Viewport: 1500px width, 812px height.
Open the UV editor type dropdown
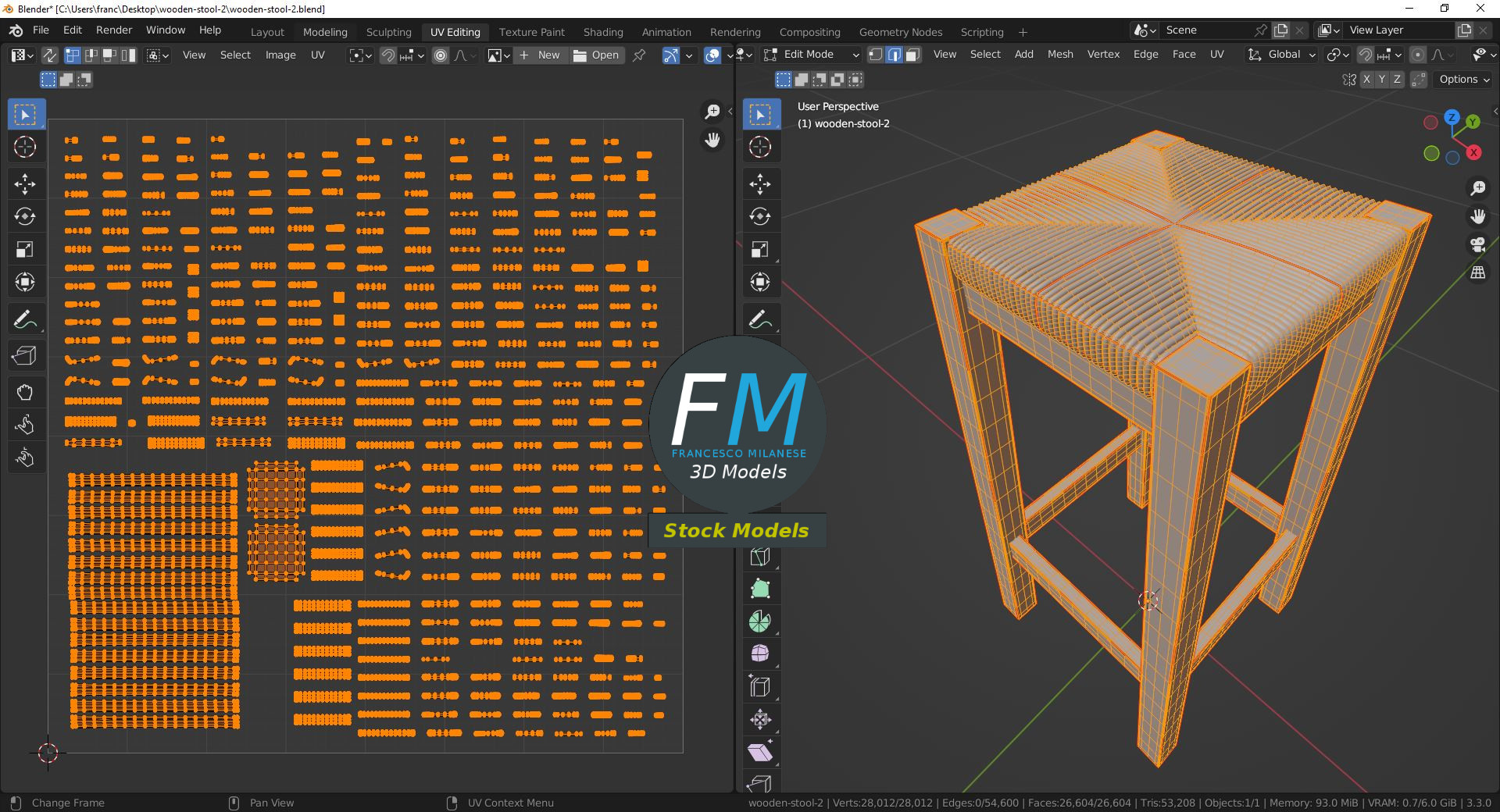[x=22, y=55]
